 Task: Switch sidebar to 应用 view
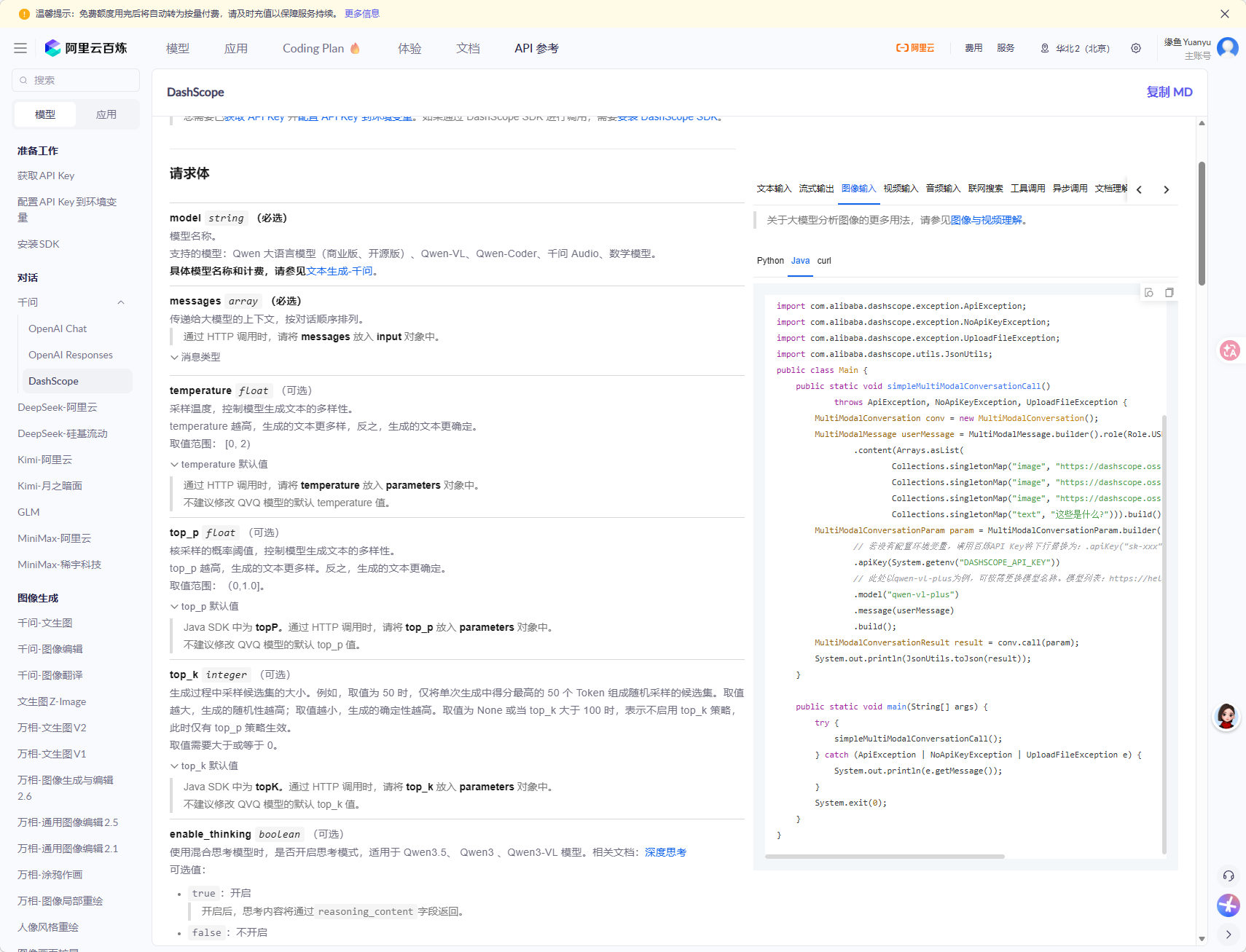106,114
